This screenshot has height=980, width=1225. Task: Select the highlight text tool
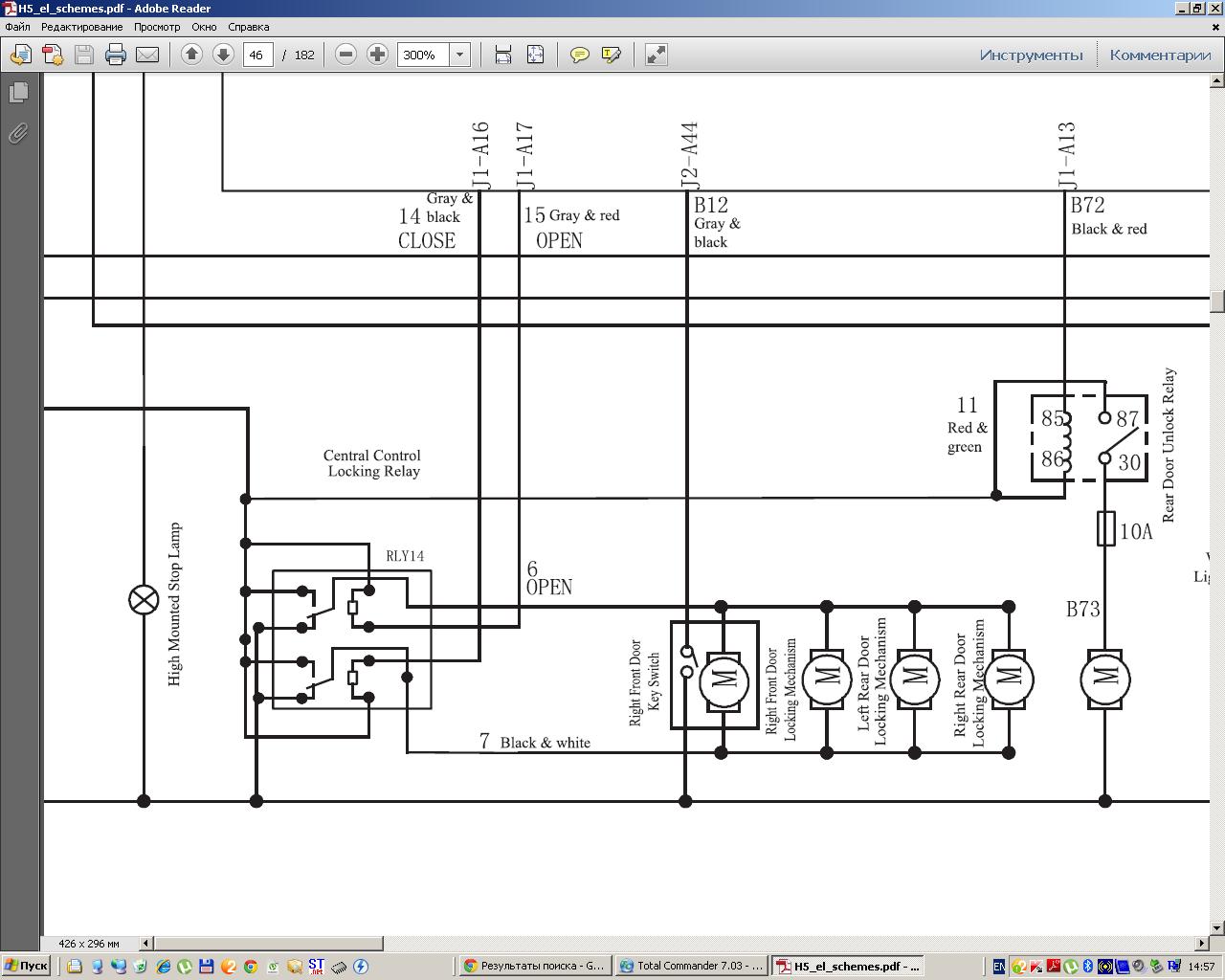(x=612, y=55)
